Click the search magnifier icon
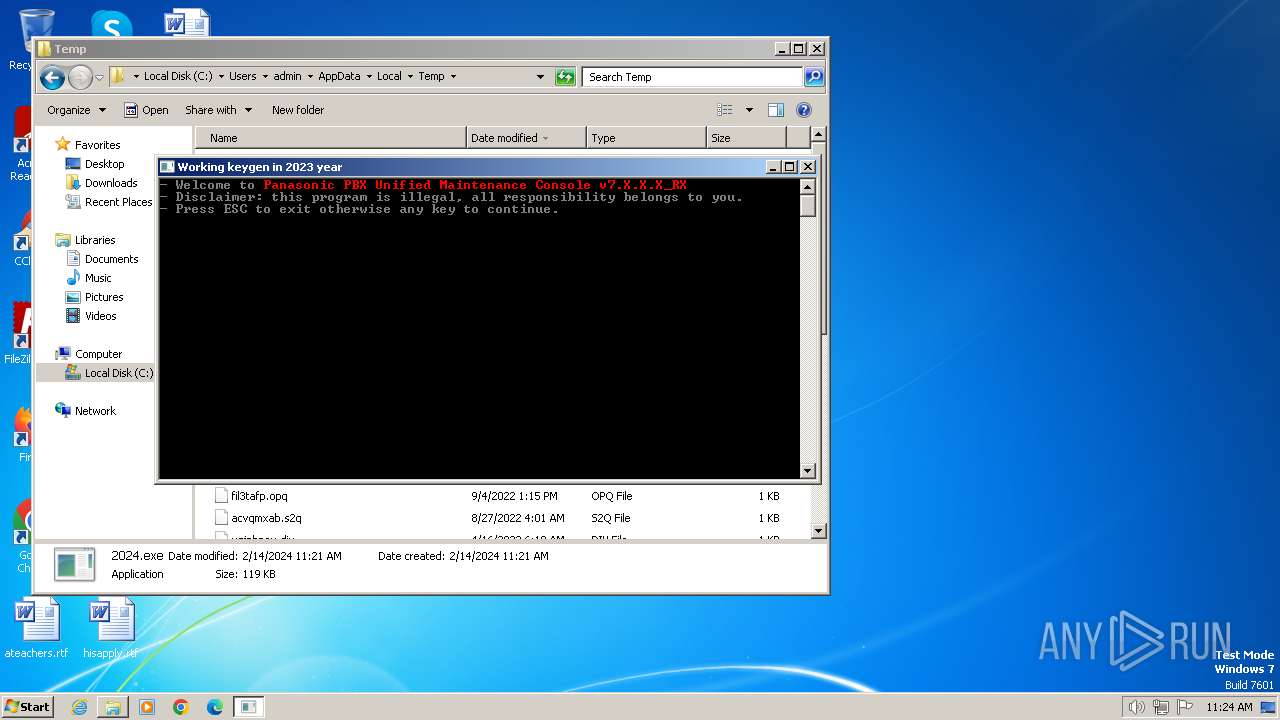1280x720 pixels. (x=814, y=77)
